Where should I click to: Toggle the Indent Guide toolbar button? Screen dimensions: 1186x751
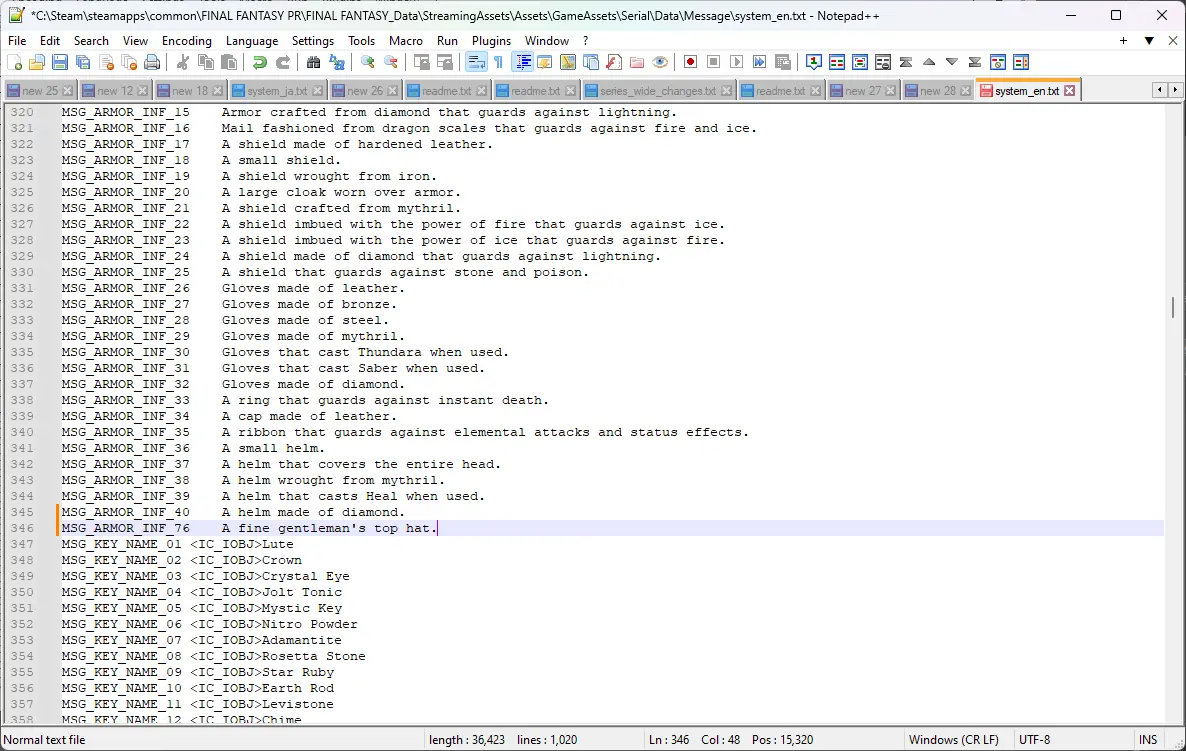[522, 63]
